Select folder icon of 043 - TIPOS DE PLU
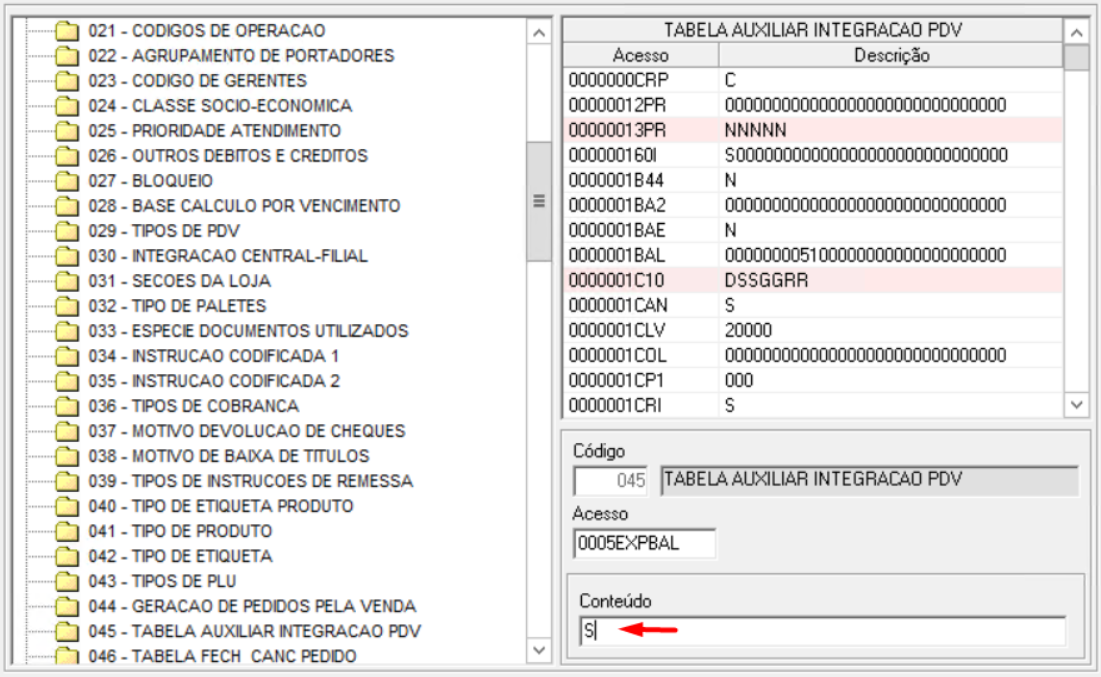This screenshot has height=677, width=1101. pos(67,581)
